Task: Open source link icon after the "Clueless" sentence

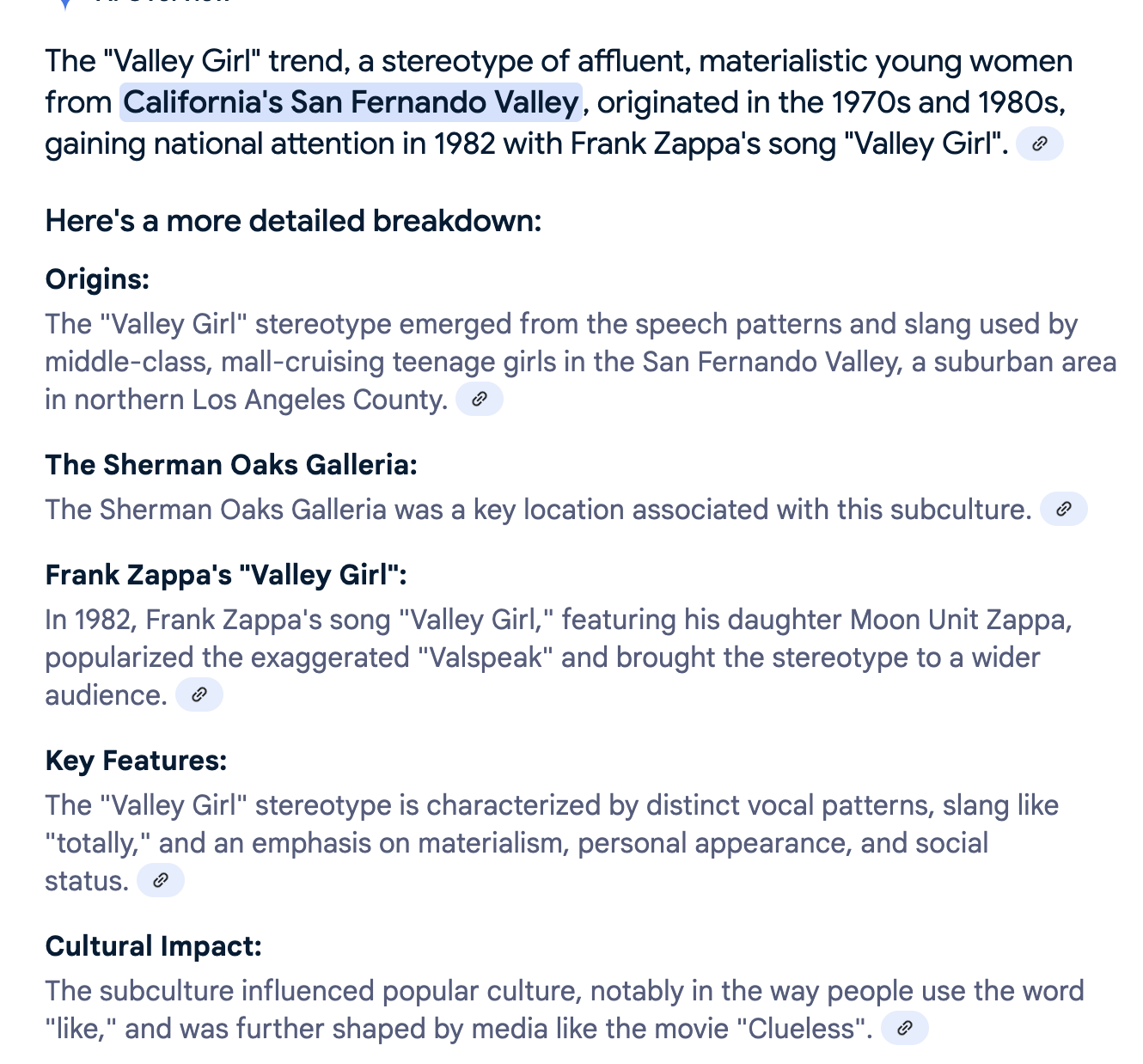Action: tap(904, 1028)
